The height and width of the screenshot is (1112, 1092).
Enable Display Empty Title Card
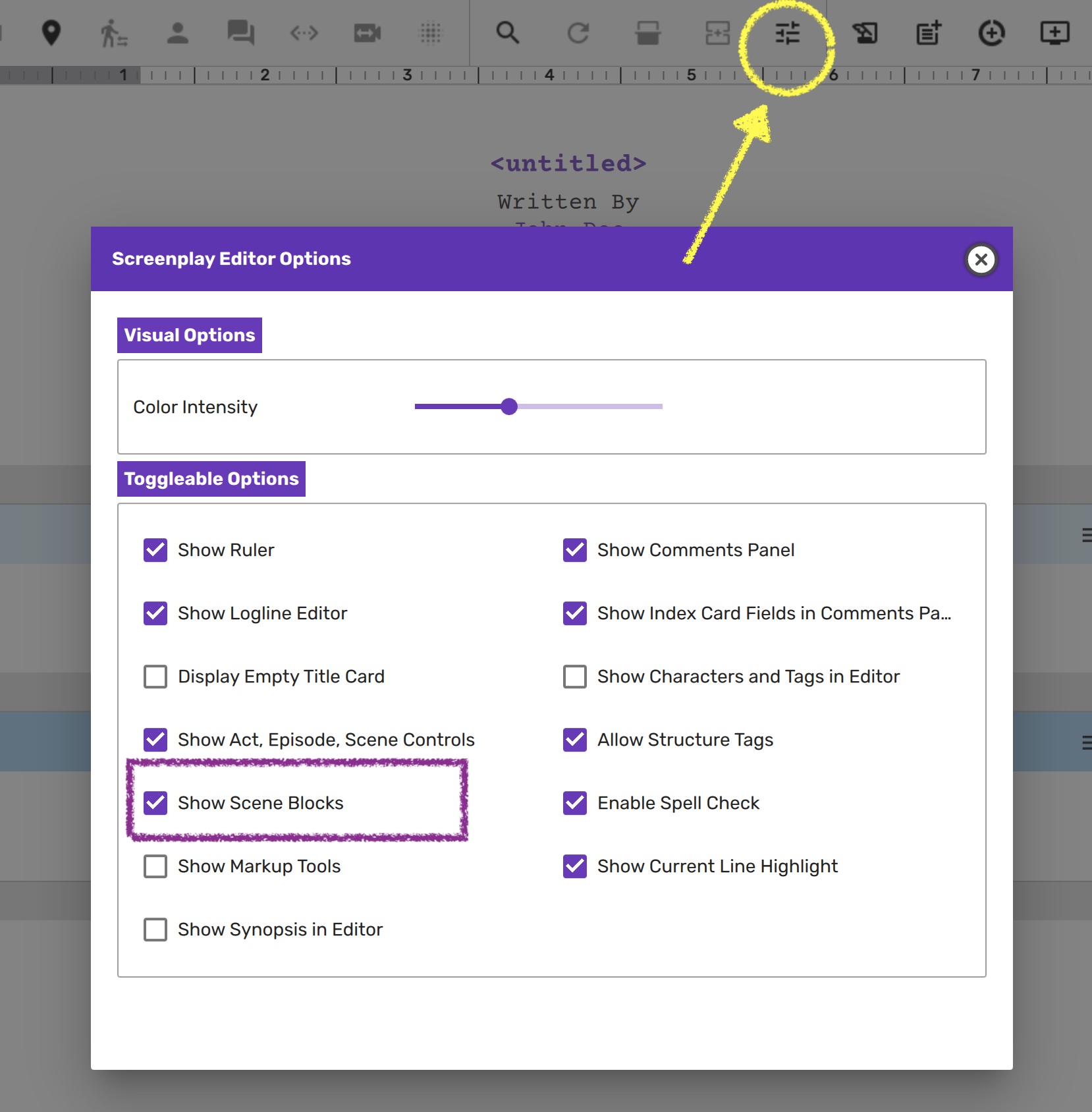click(x=155, y=677)
